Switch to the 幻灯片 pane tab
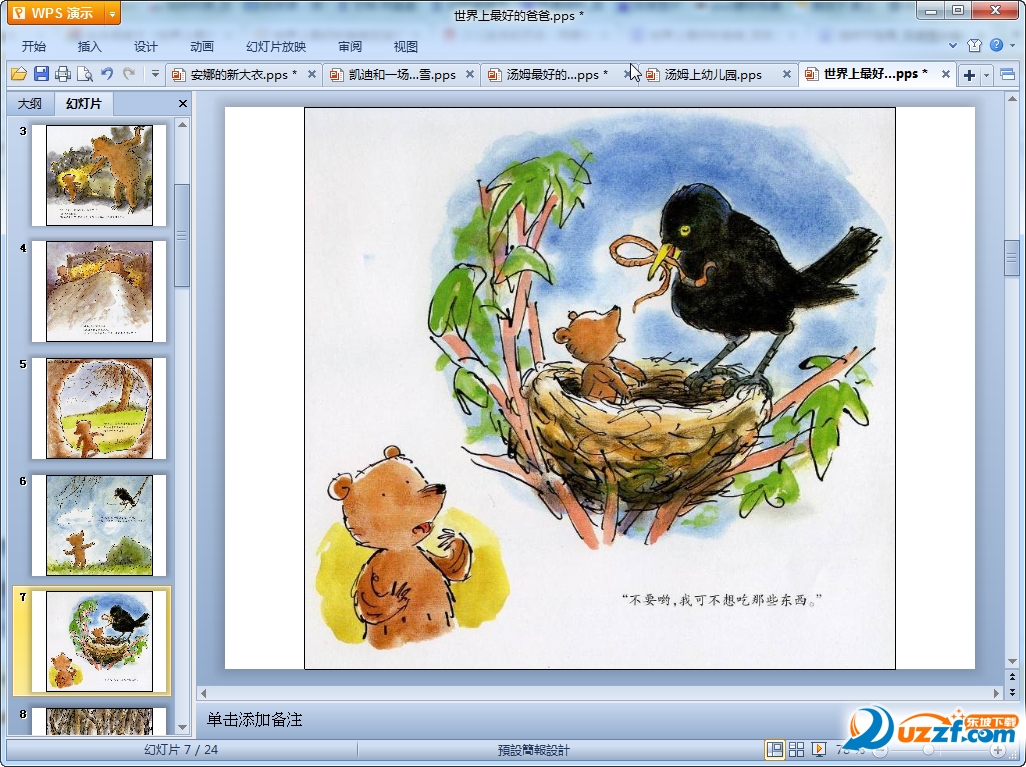 tap(84, 103)
